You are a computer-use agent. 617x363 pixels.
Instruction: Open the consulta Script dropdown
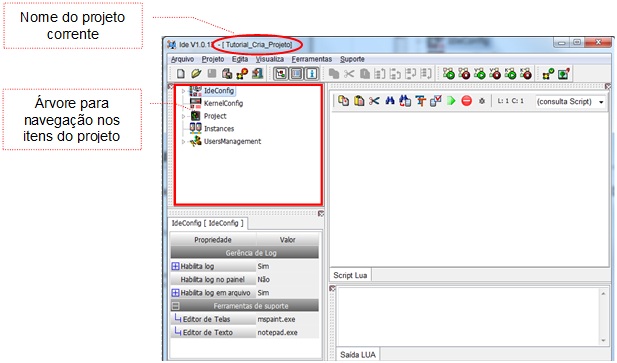click(570, 101)
